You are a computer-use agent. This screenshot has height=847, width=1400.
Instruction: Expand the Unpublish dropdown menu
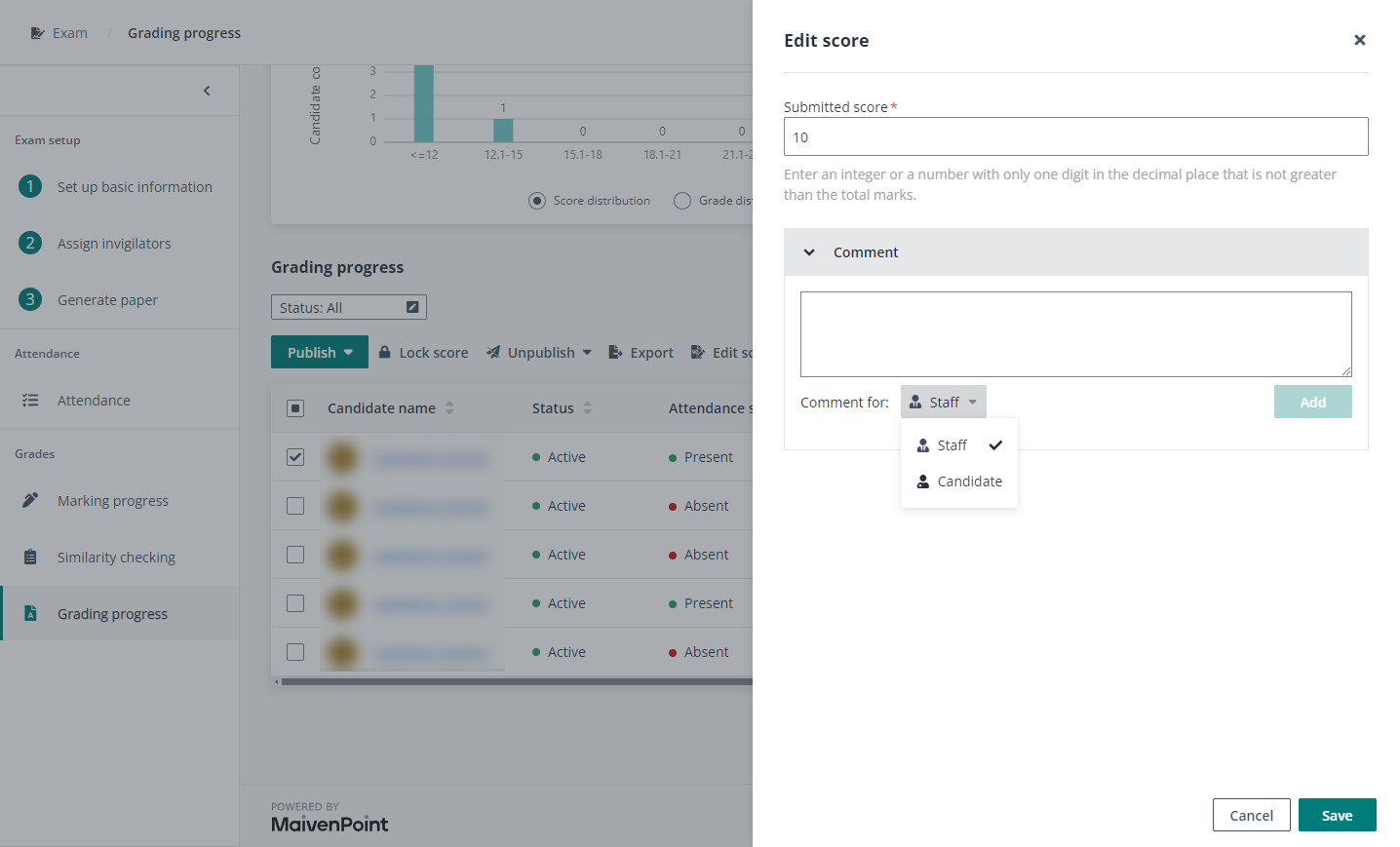tap(587, 352)
